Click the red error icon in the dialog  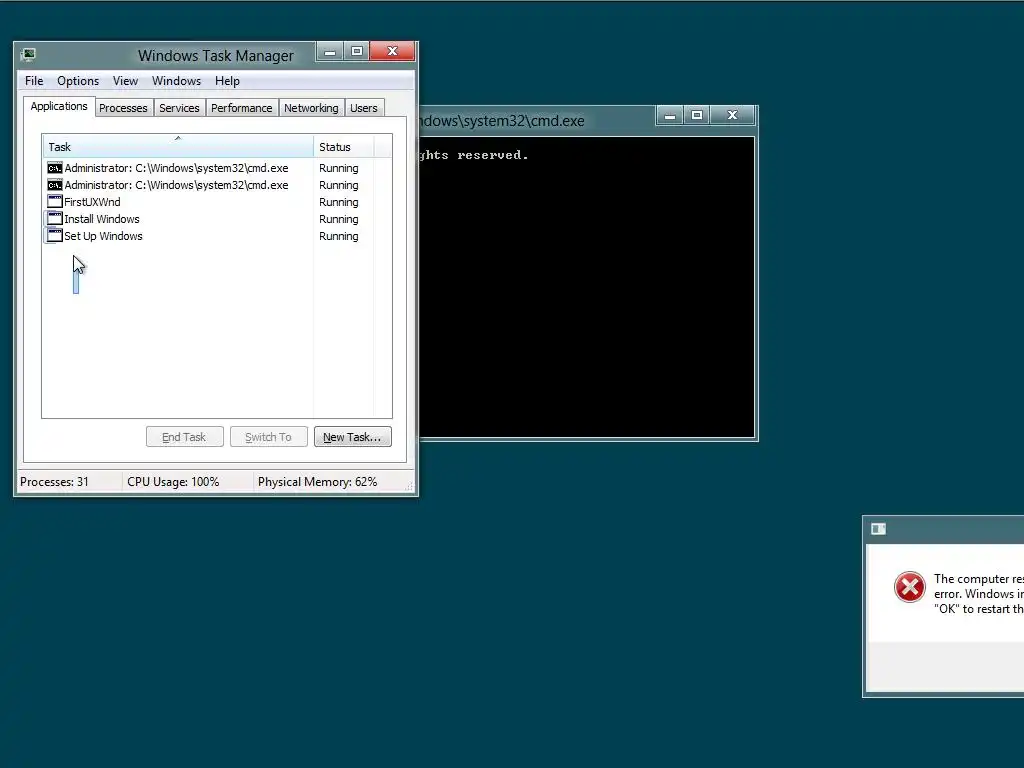[x=910, y=586]
